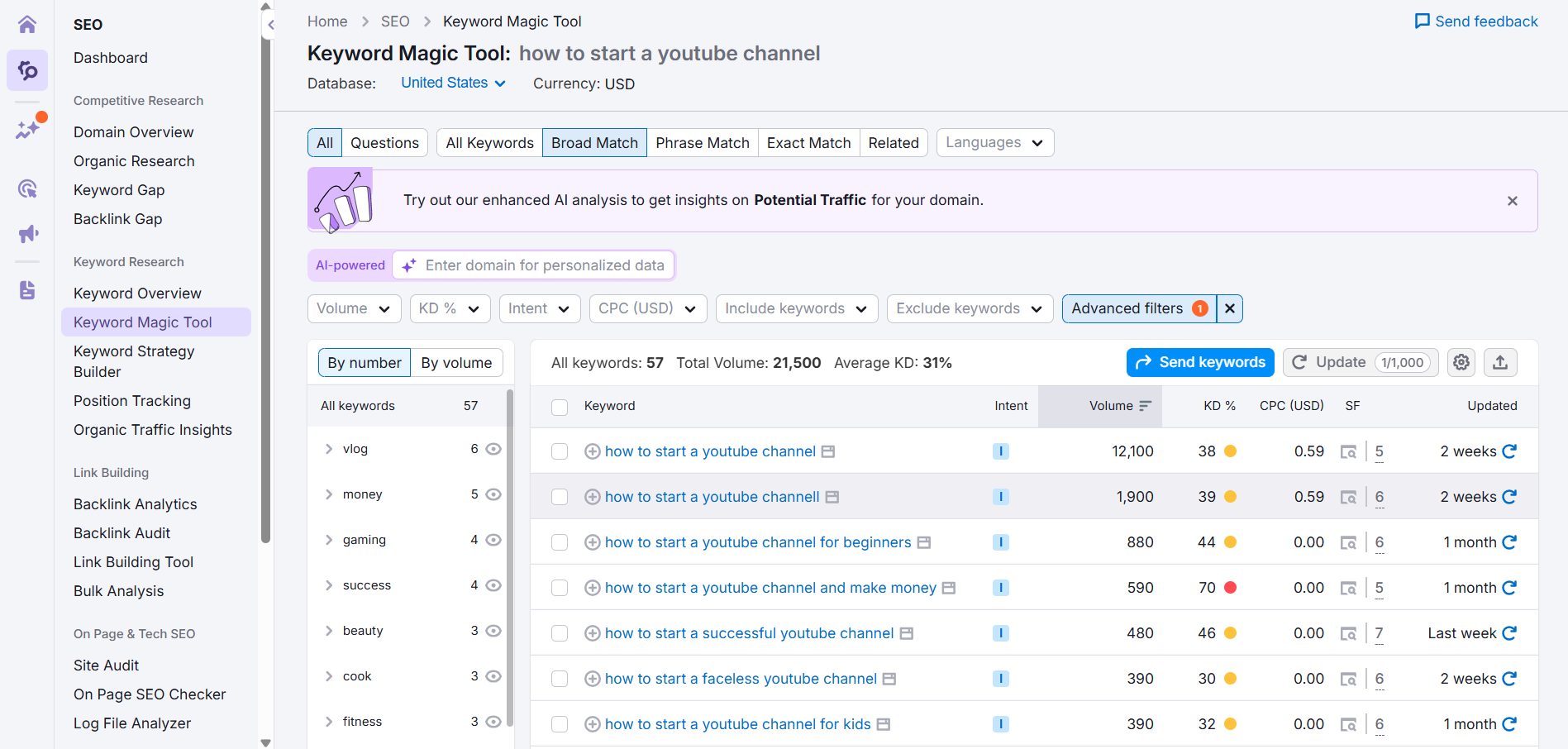Screen dimensions: 1568x749
Task: Dismiss the Potential Traffic banner
Action: click(x=1513, y=201)
